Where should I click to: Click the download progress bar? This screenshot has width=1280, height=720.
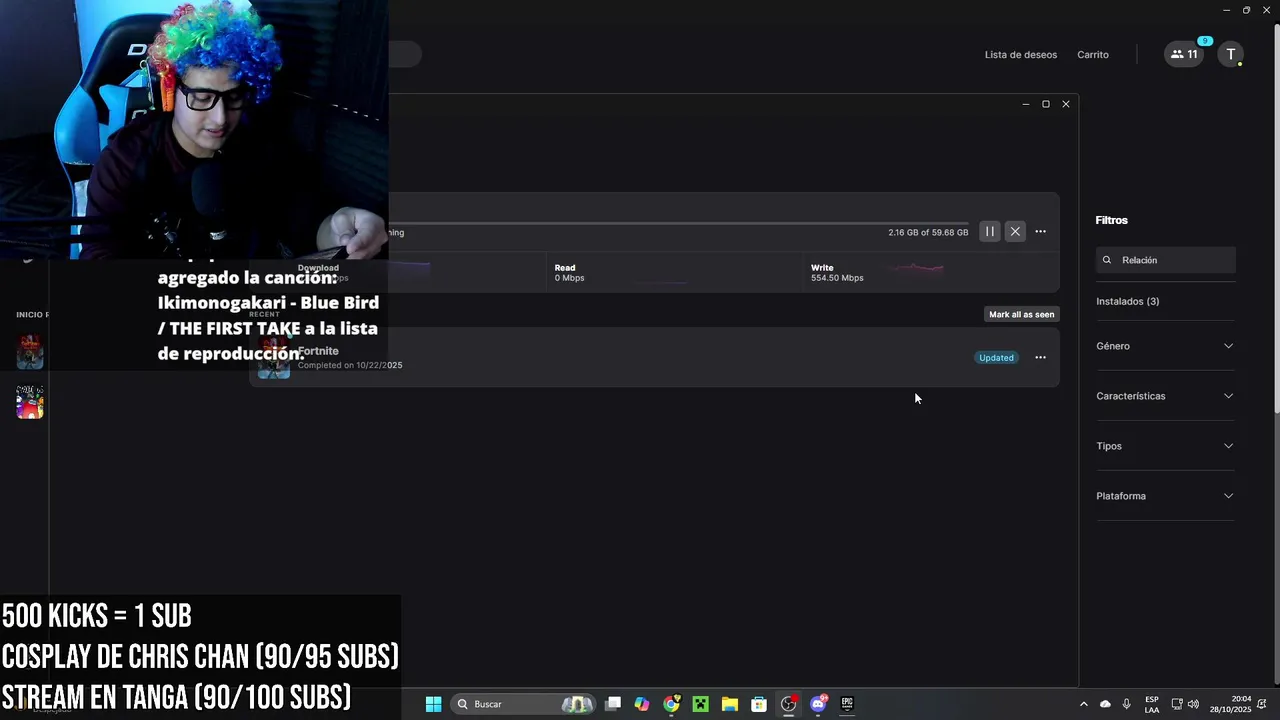[678, 223]
